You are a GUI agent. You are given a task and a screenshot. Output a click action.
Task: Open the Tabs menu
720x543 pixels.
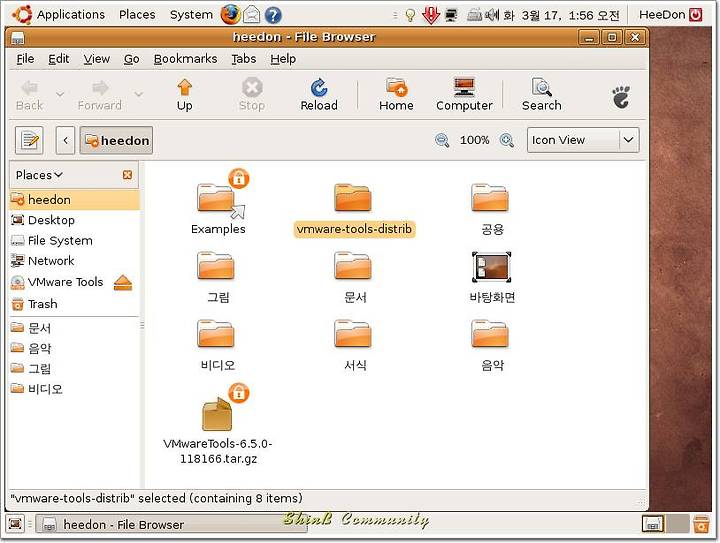click(x=244, y=59)
